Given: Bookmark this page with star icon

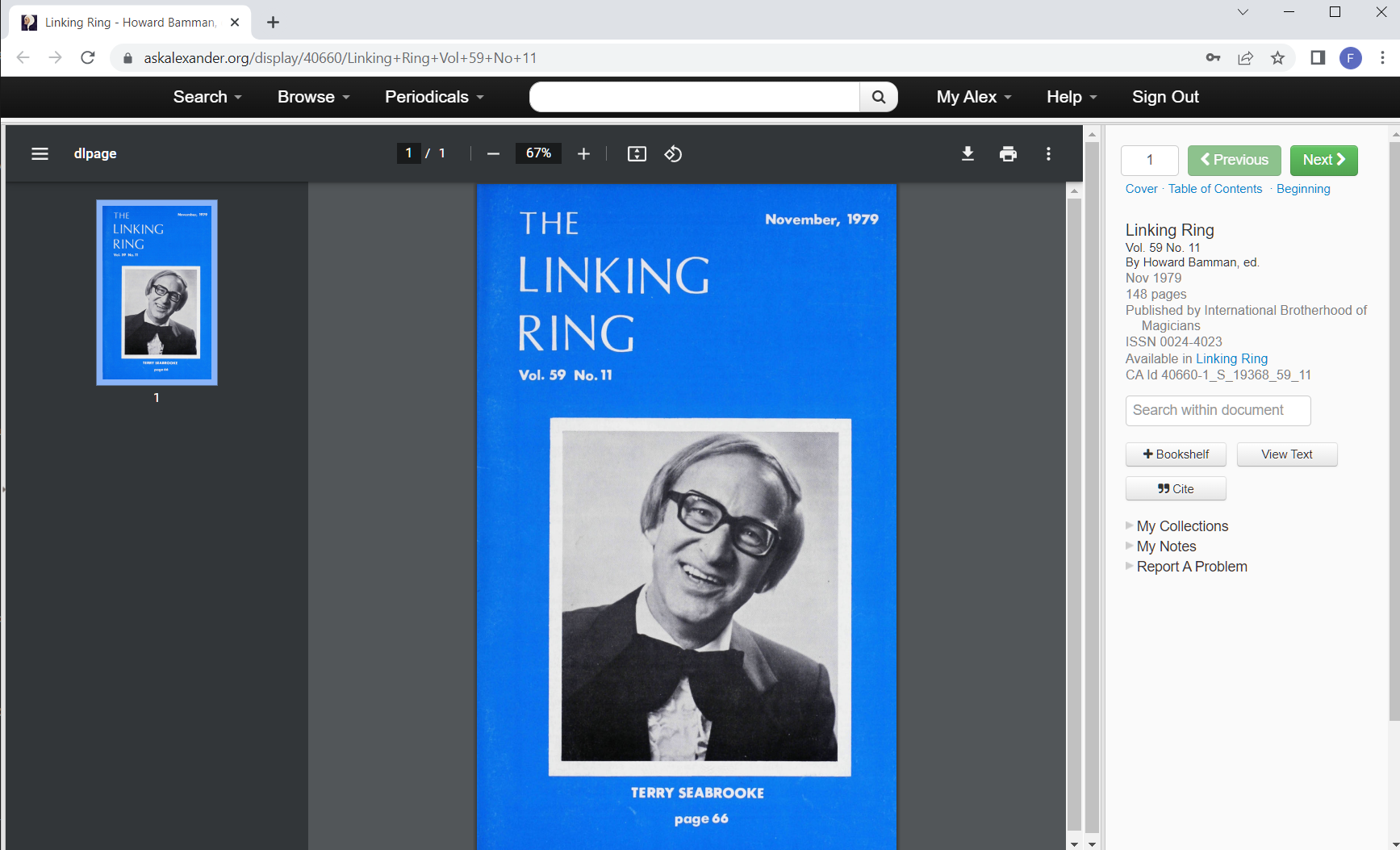Looking at the screenshot, I should click(x=1277, y=57).
